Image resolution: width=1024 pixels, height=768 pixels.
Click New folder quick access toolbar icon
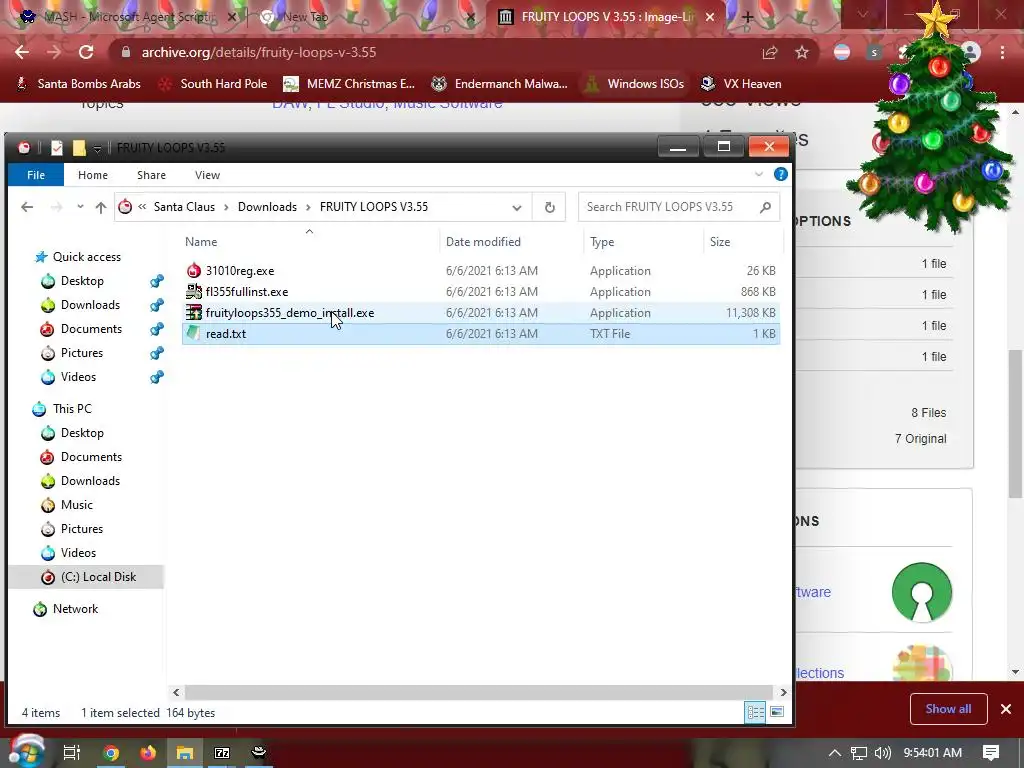pyautogui.click(x=79, y=148)
